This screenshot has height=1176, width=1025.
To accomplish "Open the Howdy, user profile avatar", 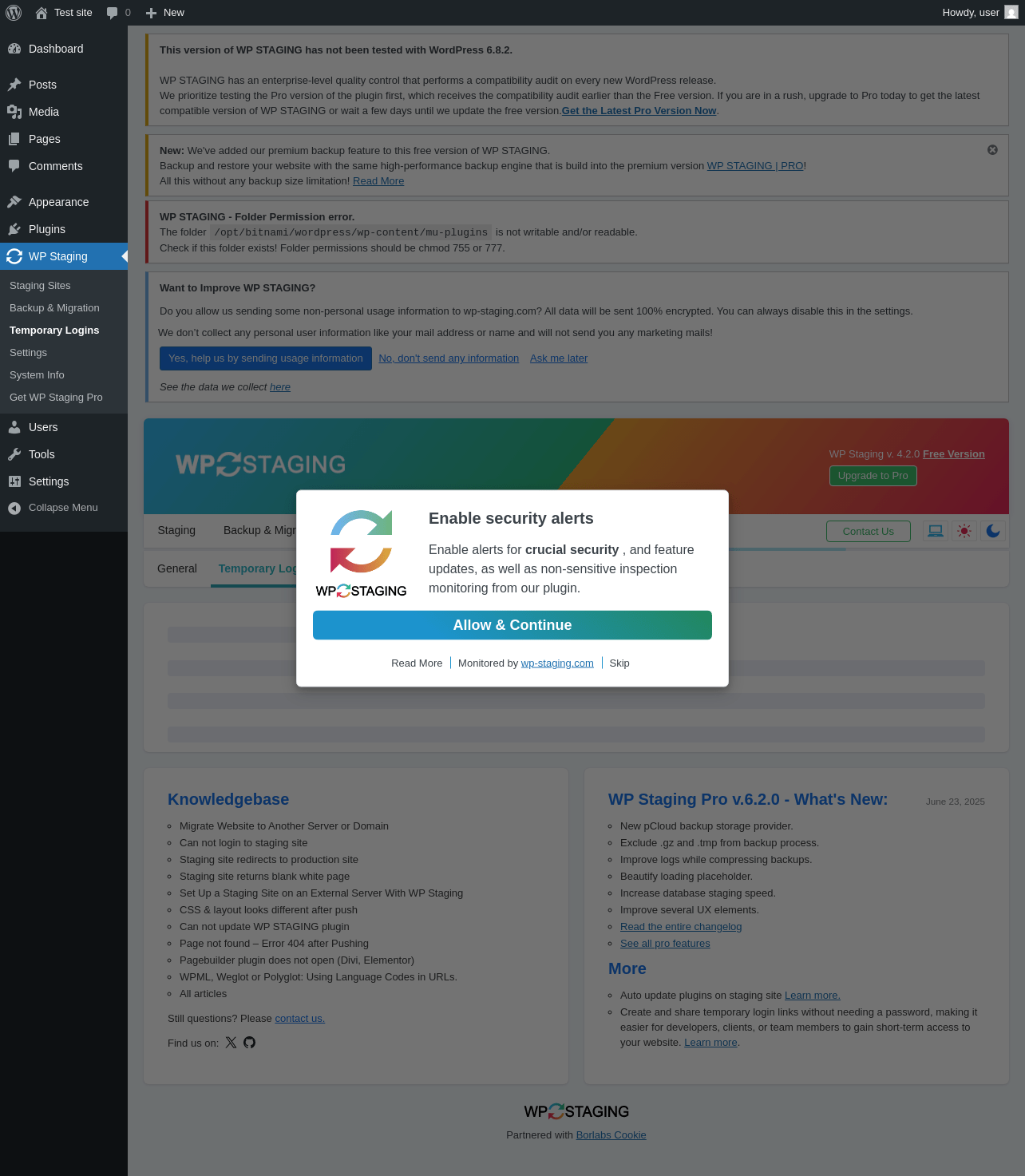I will point(1011,13).
